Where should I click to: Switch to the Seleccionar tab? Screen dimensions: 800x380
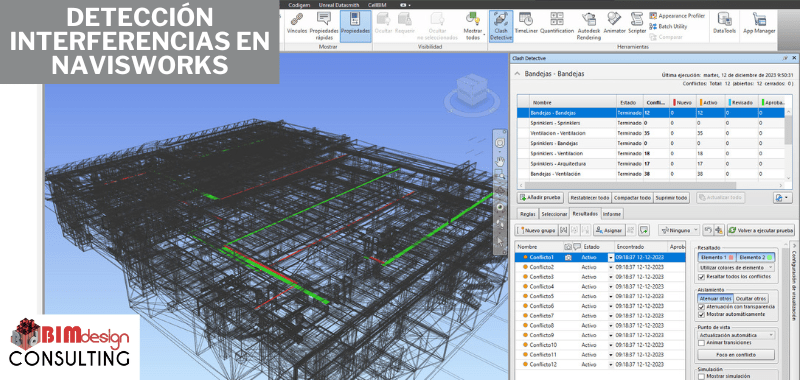point(554,214)
